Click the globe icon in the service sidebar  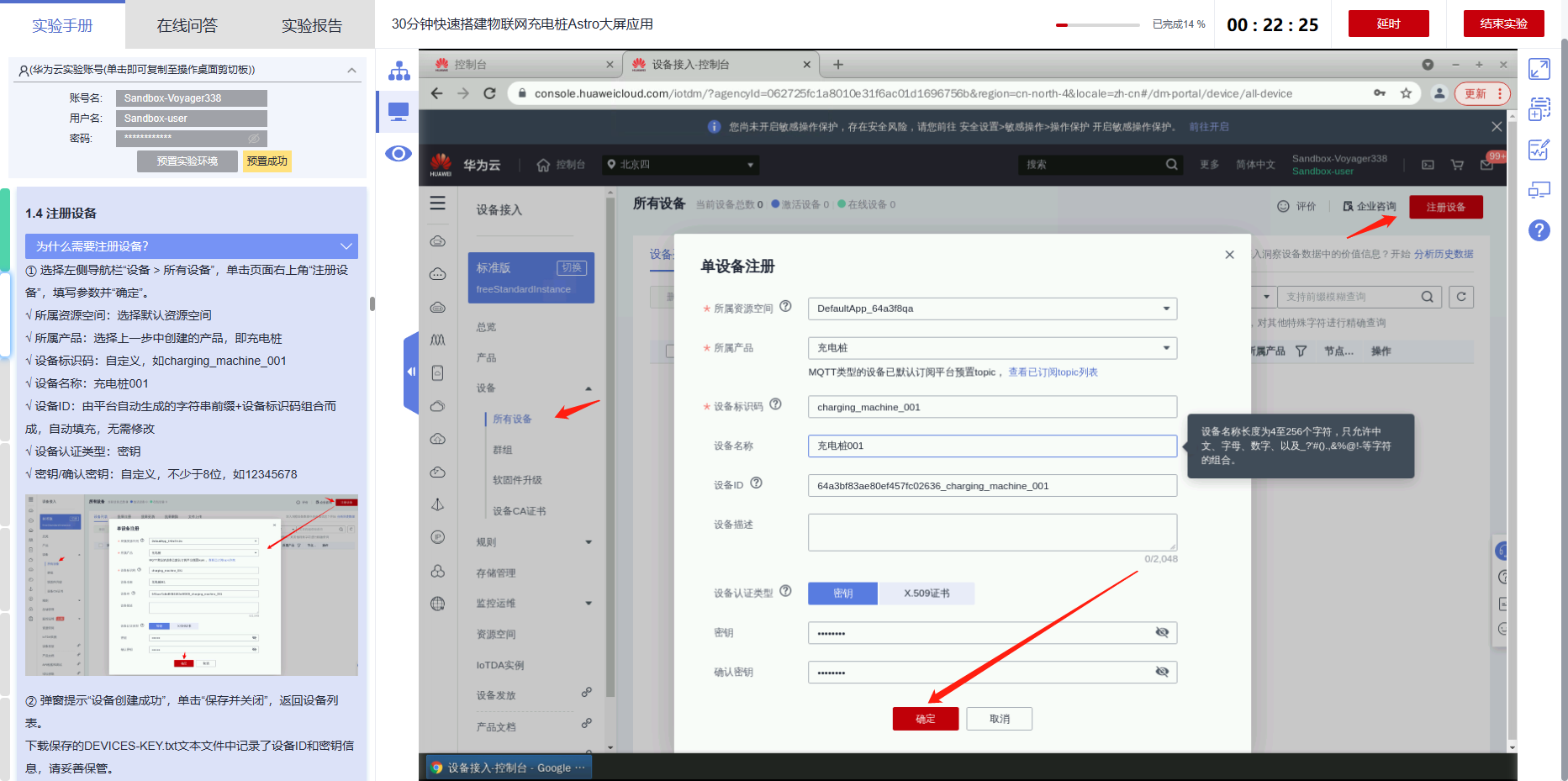438,603
